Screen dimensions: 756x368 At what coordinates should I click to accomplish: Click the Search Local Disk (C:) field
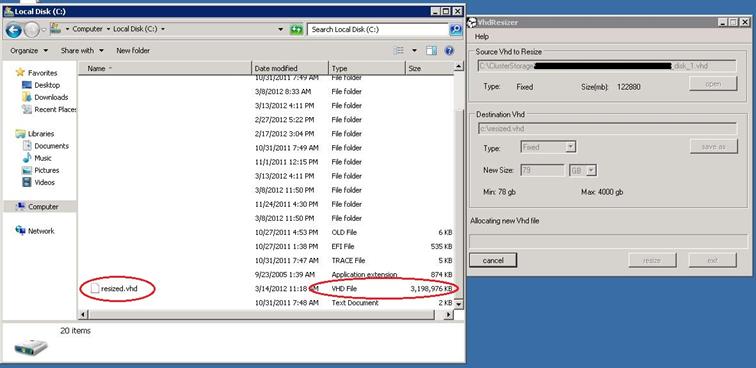(378, 29)
